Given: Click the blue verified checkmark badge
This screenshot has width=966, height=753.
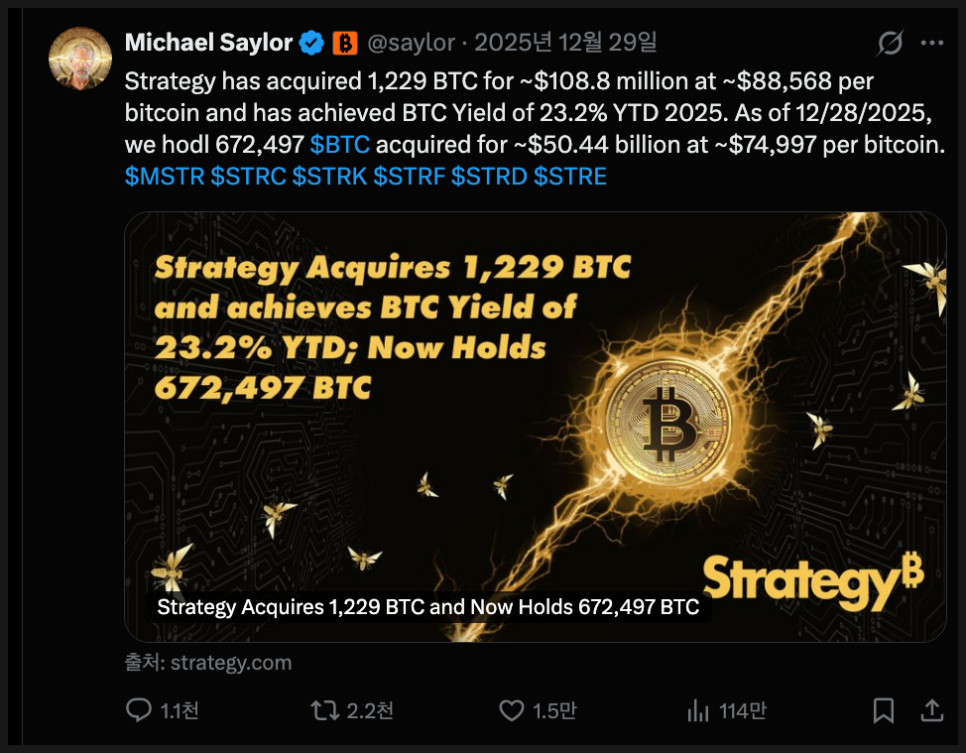Looking at the screenshot, I should 313,43.
